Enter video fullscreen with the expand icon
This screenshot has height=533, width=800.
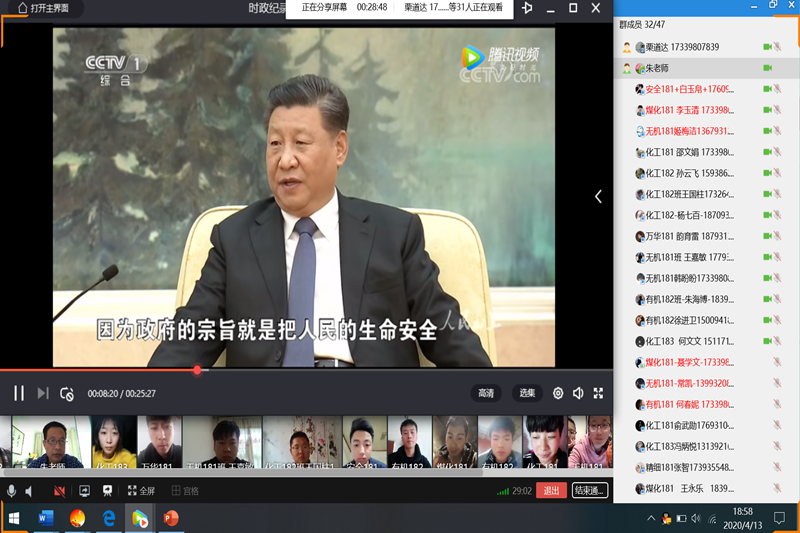point(598,393)
